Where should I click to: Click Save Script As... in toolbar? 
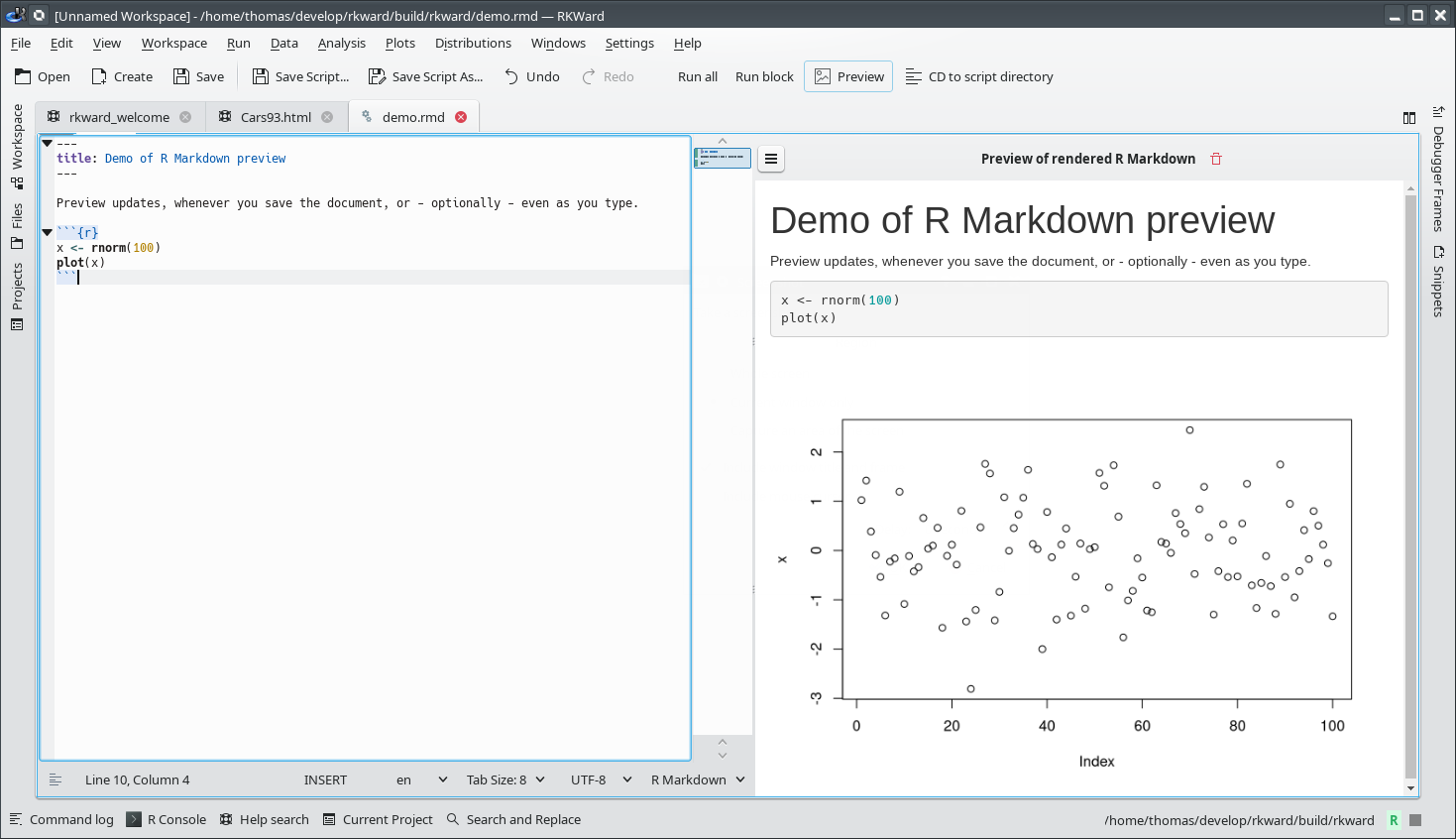[425, 76]
